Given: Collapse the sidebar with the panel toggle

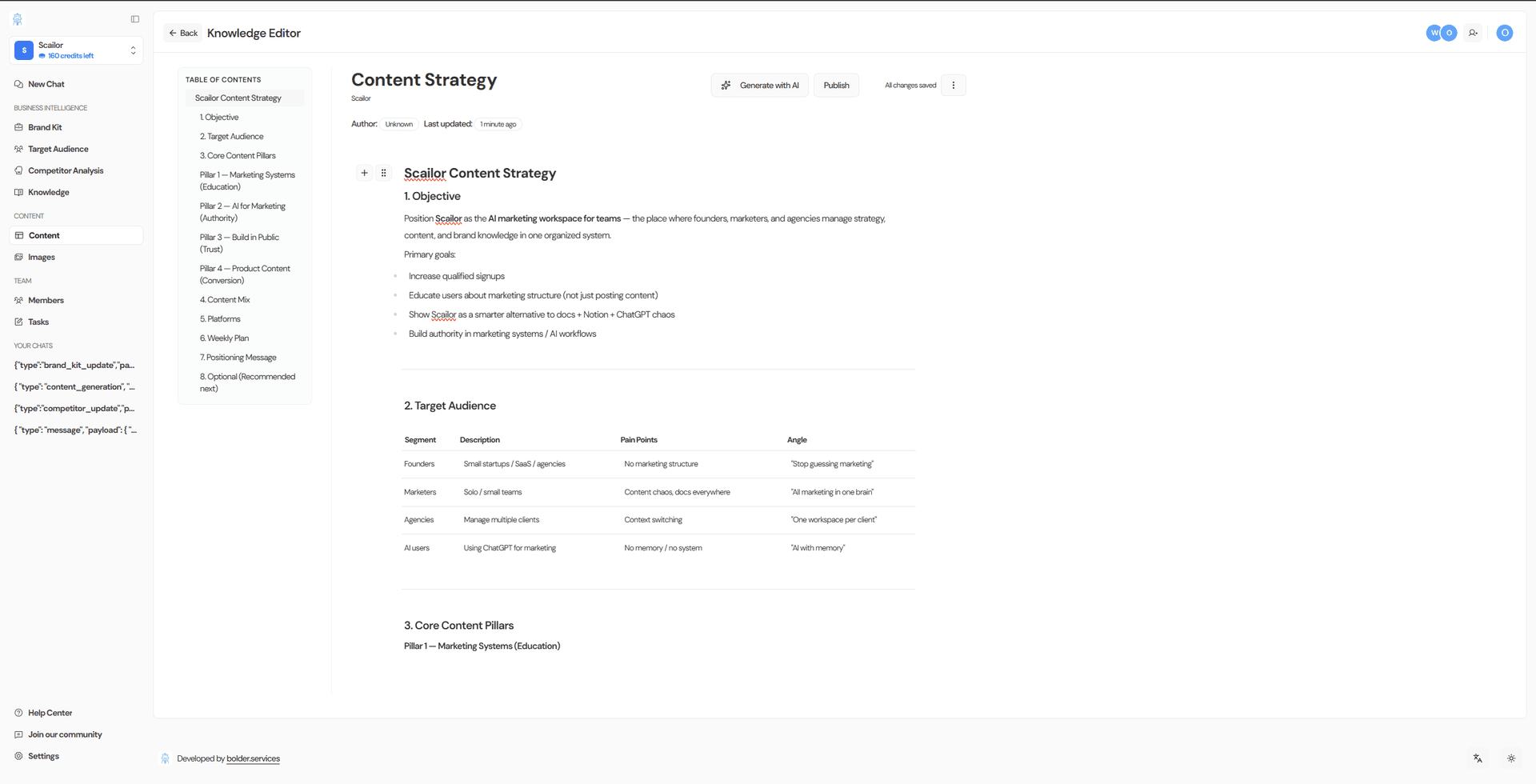Looking at the screenshot, I should pos(134,18).
